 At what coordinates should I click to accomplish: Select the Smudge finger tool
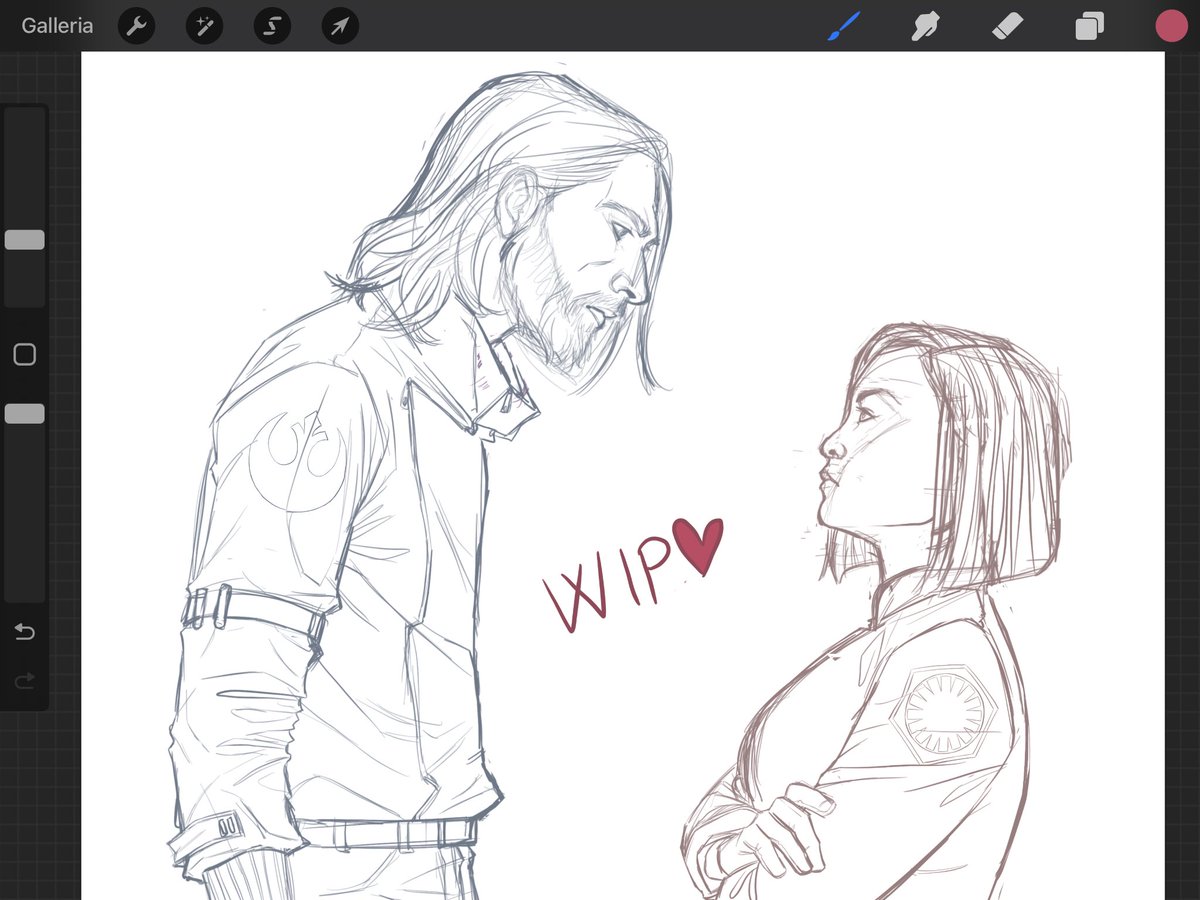point(926,26)
